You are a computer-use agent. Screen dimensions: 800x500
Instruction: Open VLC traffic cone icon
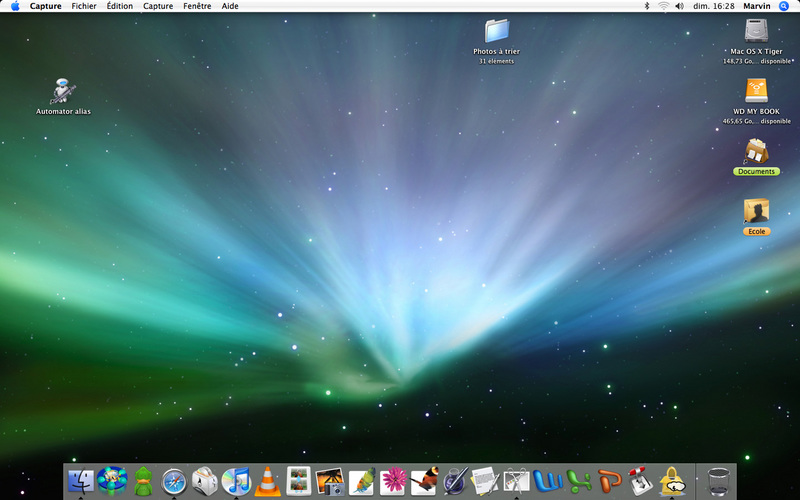click(267, 482)
